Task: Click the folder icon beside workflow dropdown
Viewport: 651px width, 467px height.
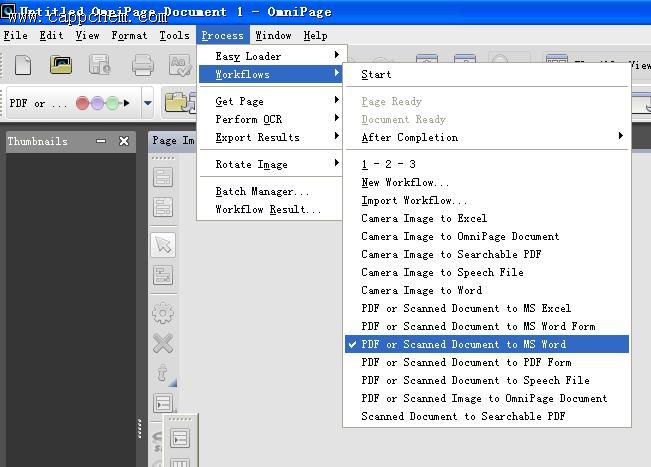Action: click(177, 102)
